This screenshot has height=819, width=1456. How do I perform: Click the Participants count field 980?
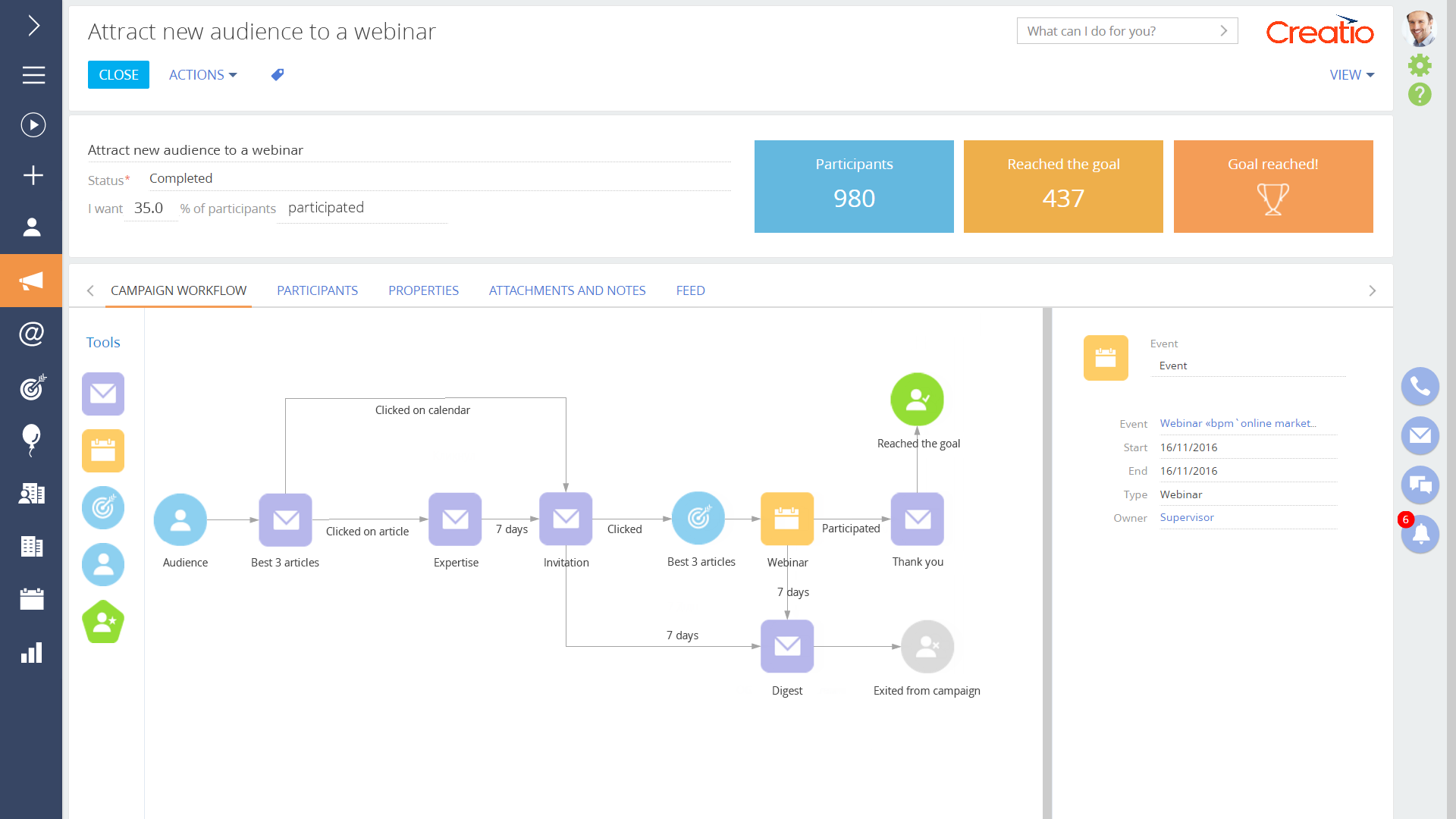(855, 198)
